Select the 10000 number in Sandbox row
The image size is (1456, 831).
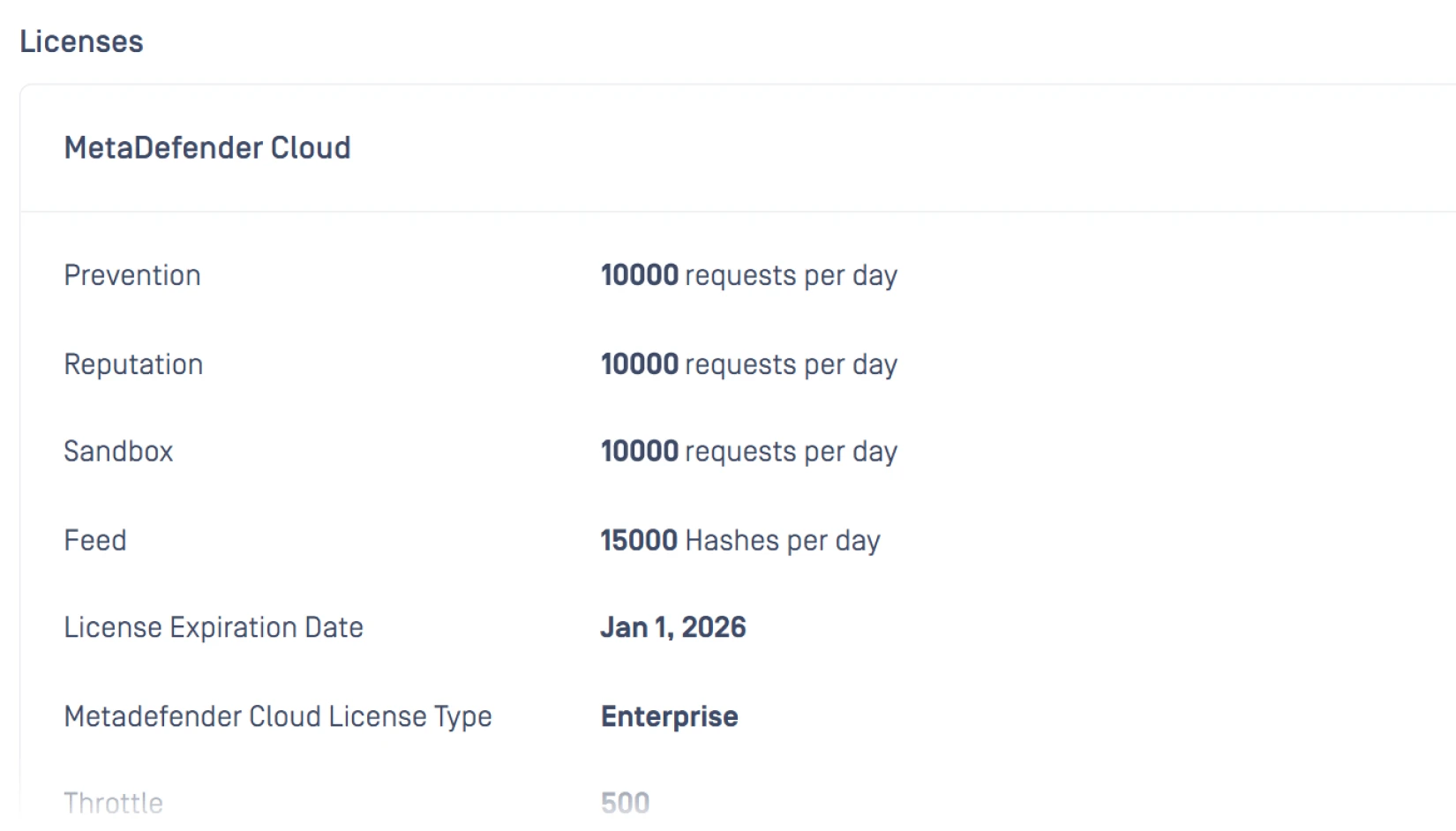click(639, 452)
